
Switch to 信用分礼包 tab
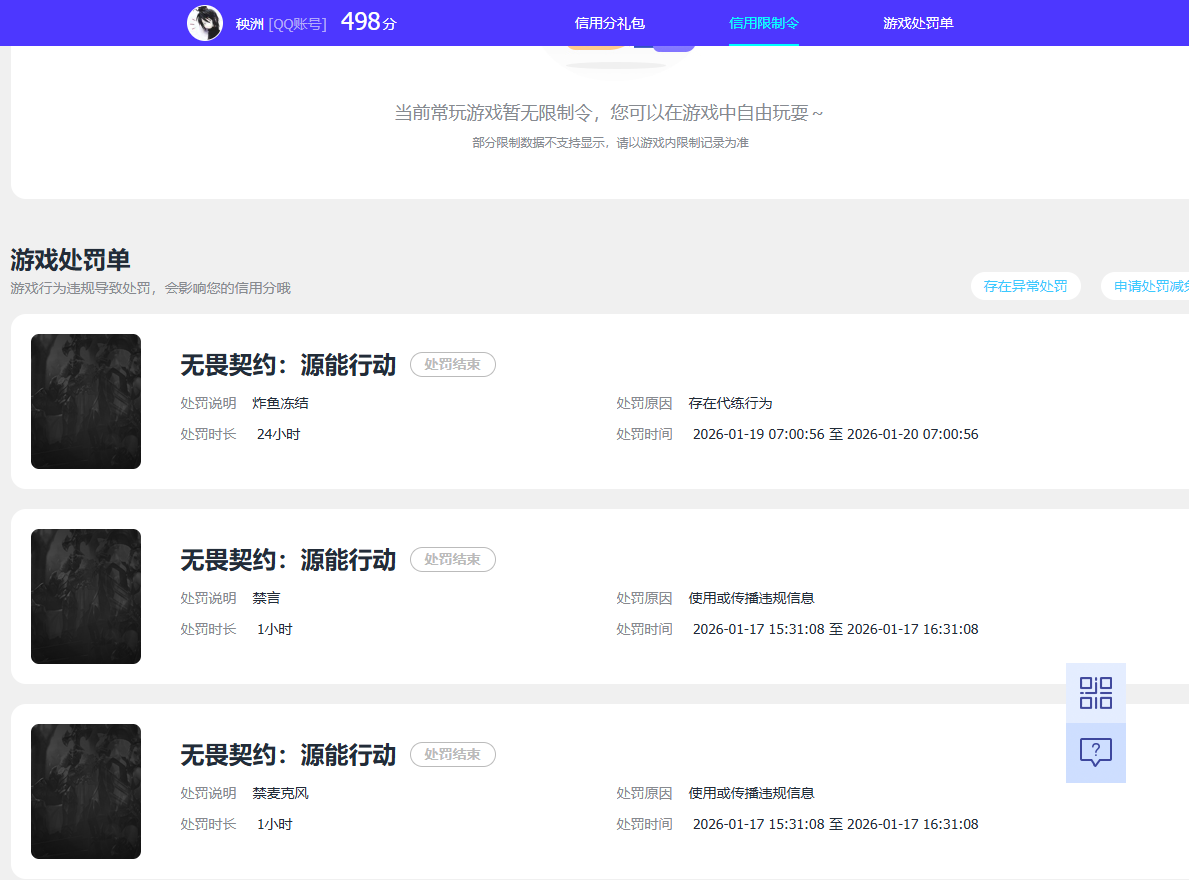[610, 23]
